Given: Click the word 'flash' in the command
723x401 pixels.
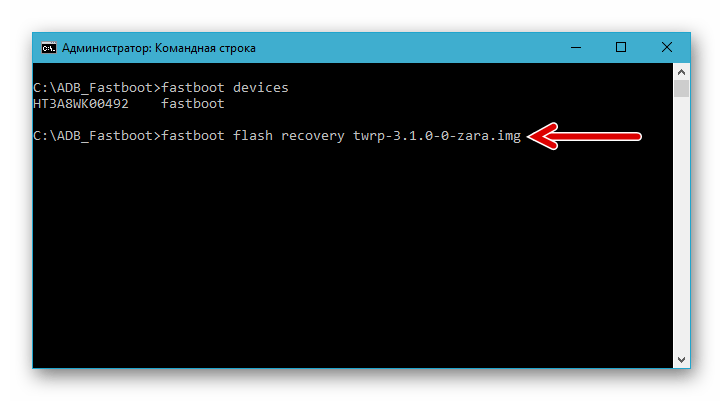Looking at the screenshot, I should coord(253,136).
